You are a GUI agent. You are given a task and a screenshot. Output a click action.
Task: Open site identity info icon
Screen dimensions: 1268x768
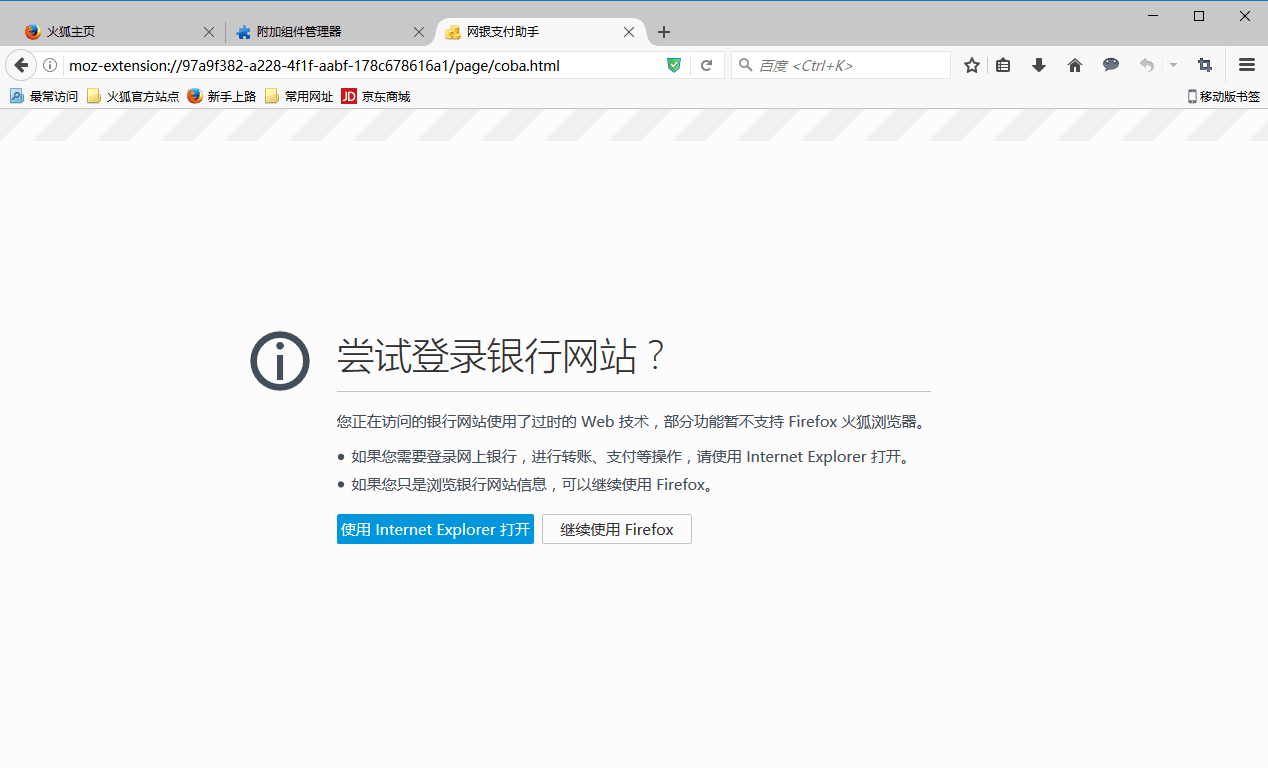[x=50, y=65]
